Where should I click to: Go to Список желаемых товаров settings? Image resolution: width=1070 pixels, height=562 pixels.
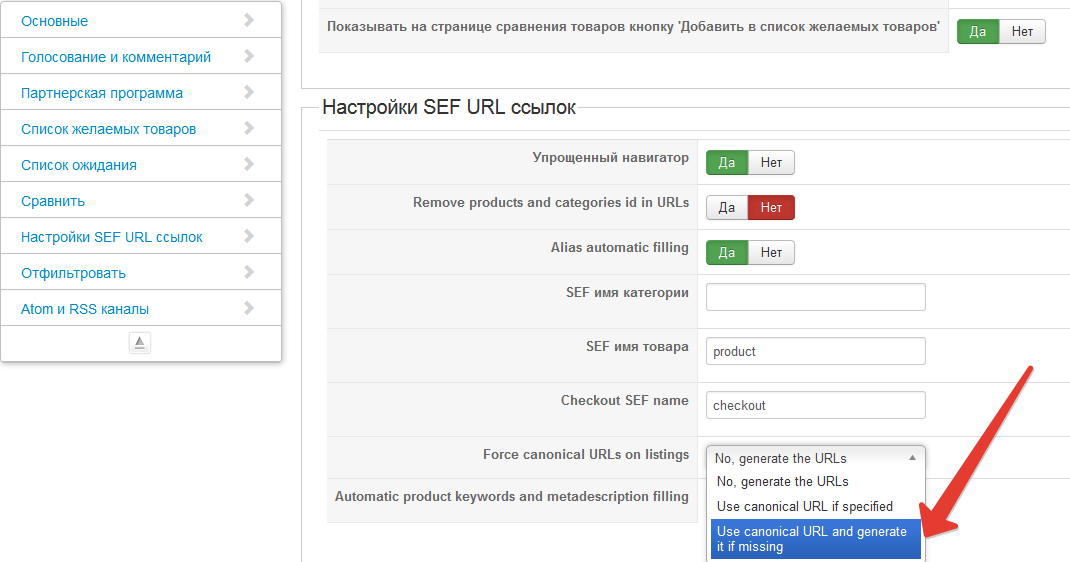point(108,129)
